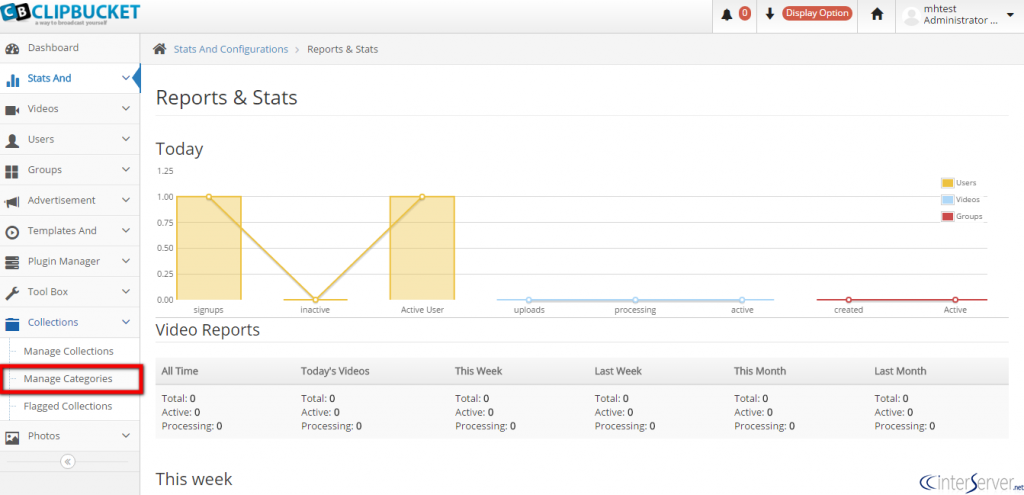Viewport: 1024px width, 495px height.
Task: Click the Stats And bar chart icon
Action: click(x=12, y=80)
